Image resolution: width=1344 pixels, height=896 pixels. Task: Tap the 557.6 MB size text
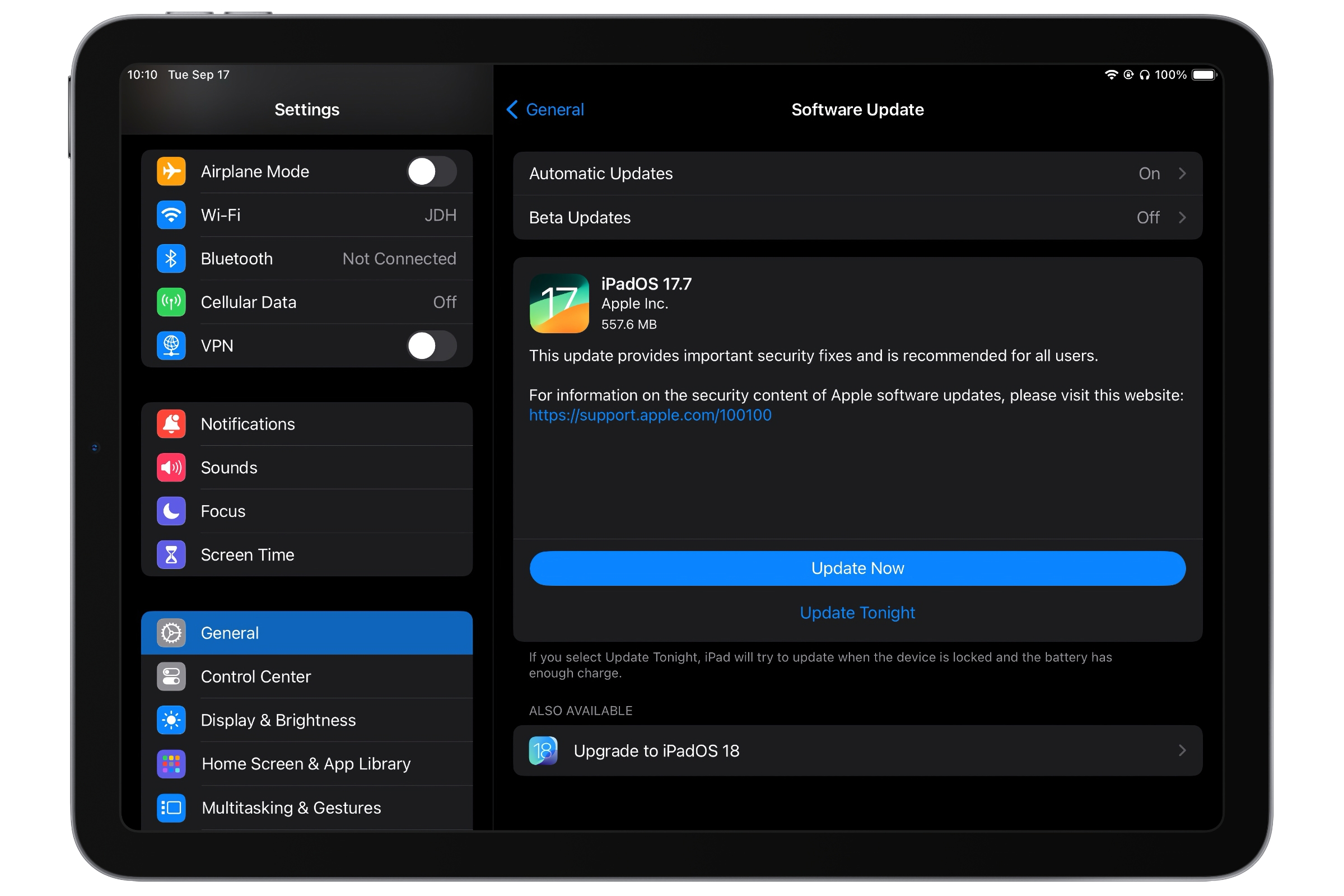click(629, 325)
